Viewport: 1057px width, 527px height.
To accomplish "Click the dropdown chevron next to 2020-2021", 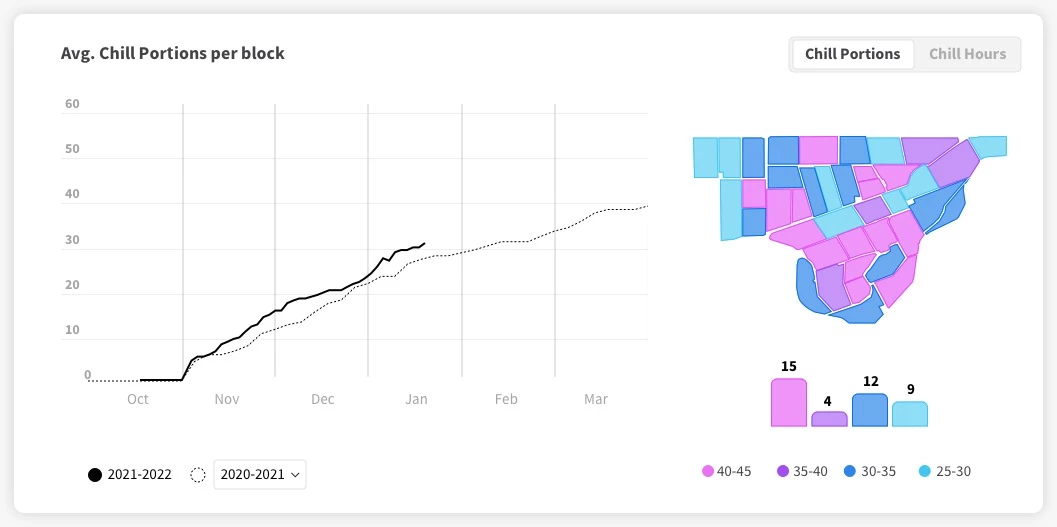I will [296, 475].
